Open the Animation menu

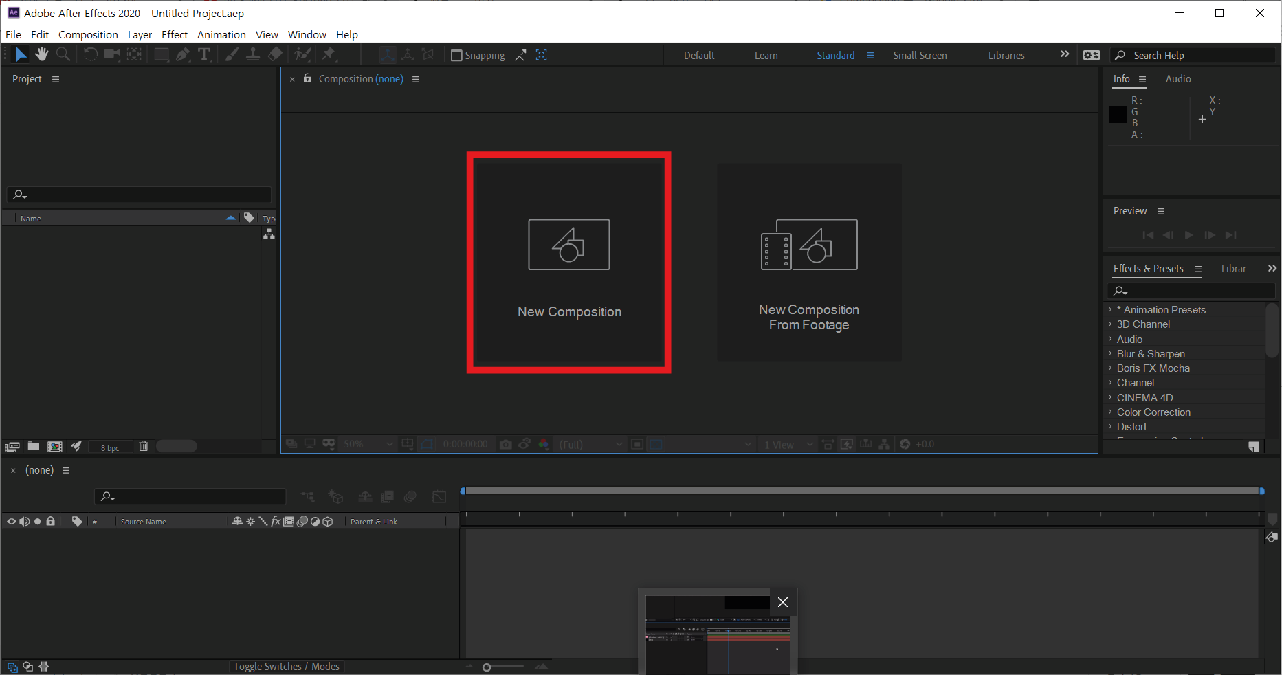tap(221, 35)
